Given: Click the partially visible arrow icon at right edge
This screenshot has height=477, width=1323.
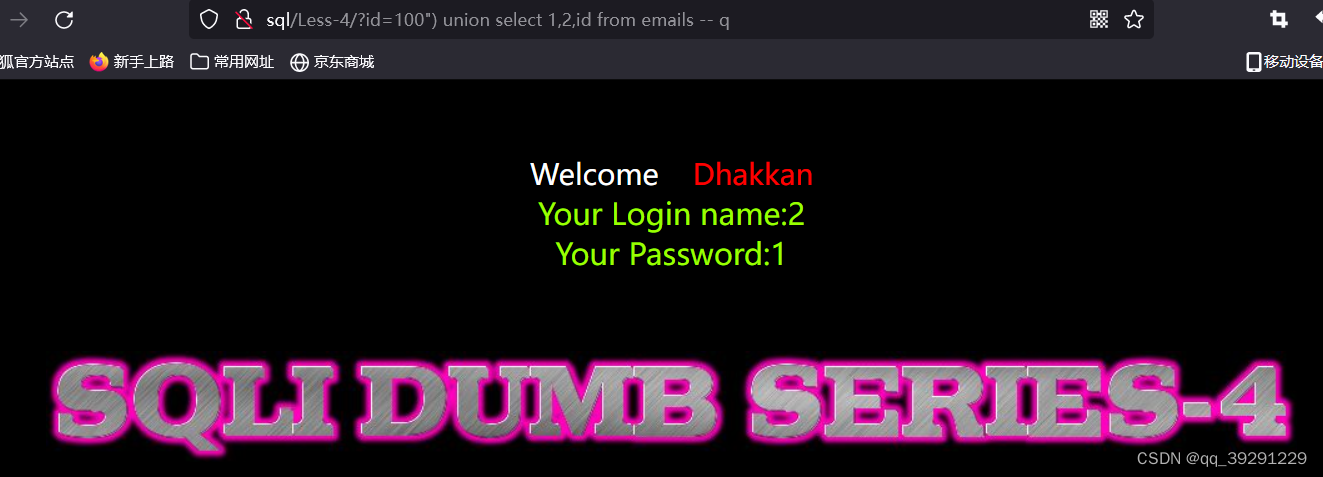Looking at the screenshot, I should 1317,19.
